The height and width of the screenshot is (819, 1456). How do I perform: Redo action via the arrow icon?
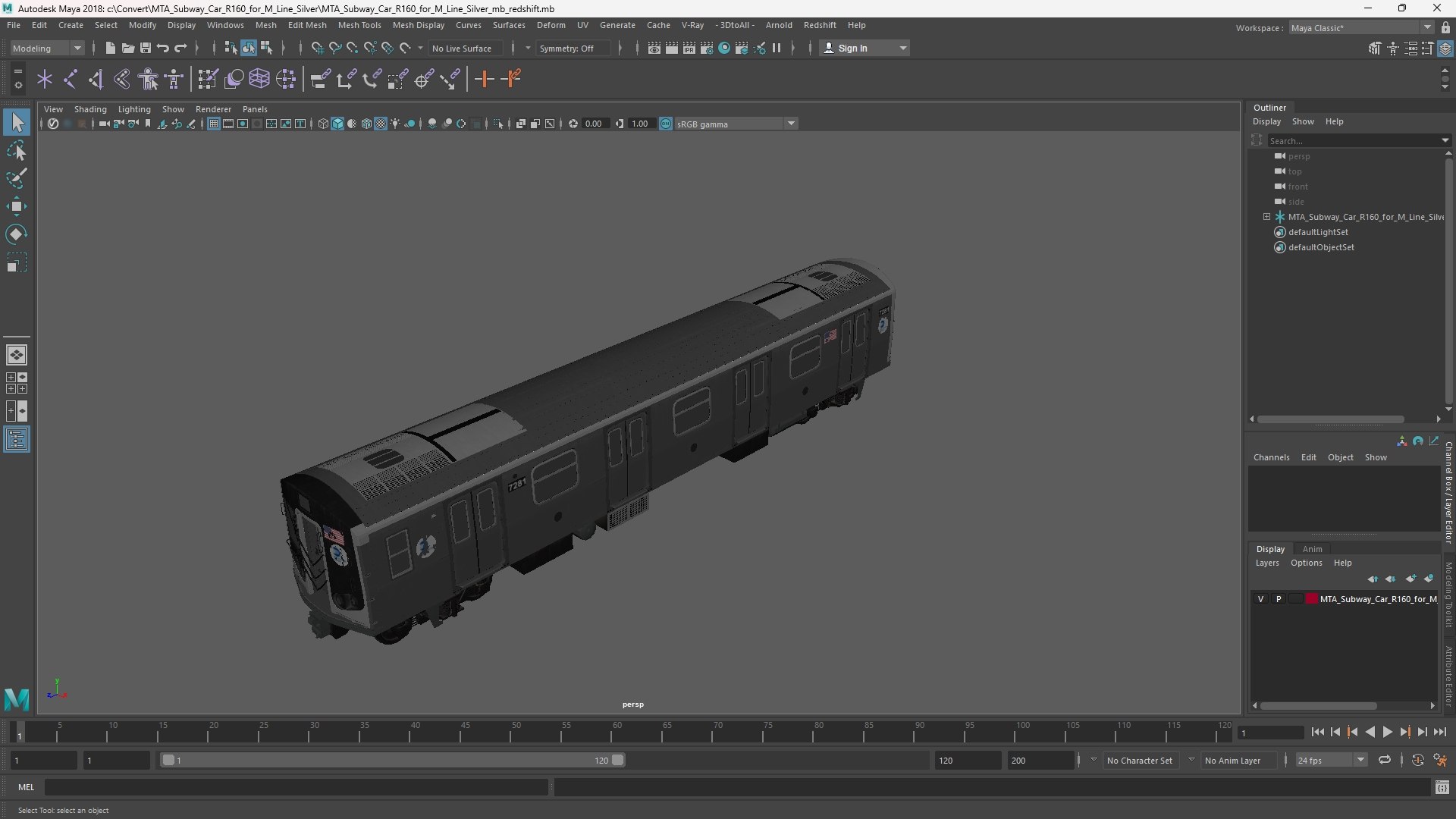tap(180, 48)
